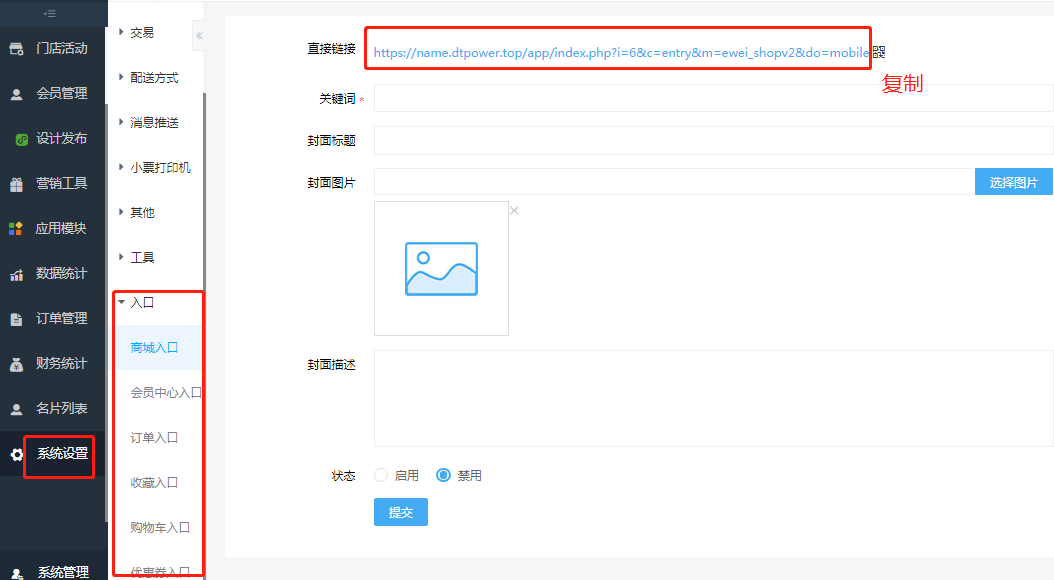Click inside the 封面描述 textarea
This screenshot has height=580, width=1054.
714,399
